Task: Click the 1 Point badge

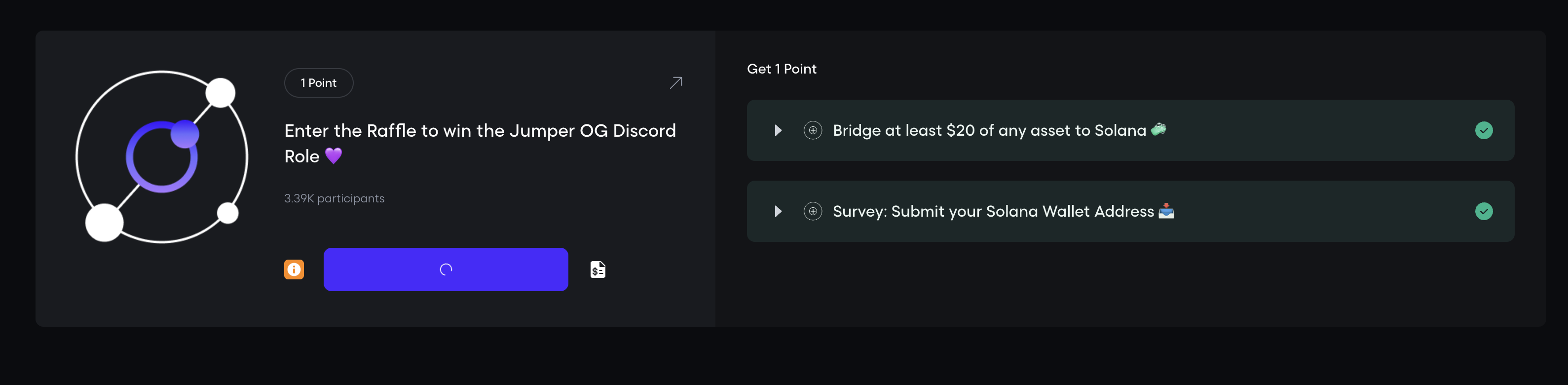Action: pos(318,83)
